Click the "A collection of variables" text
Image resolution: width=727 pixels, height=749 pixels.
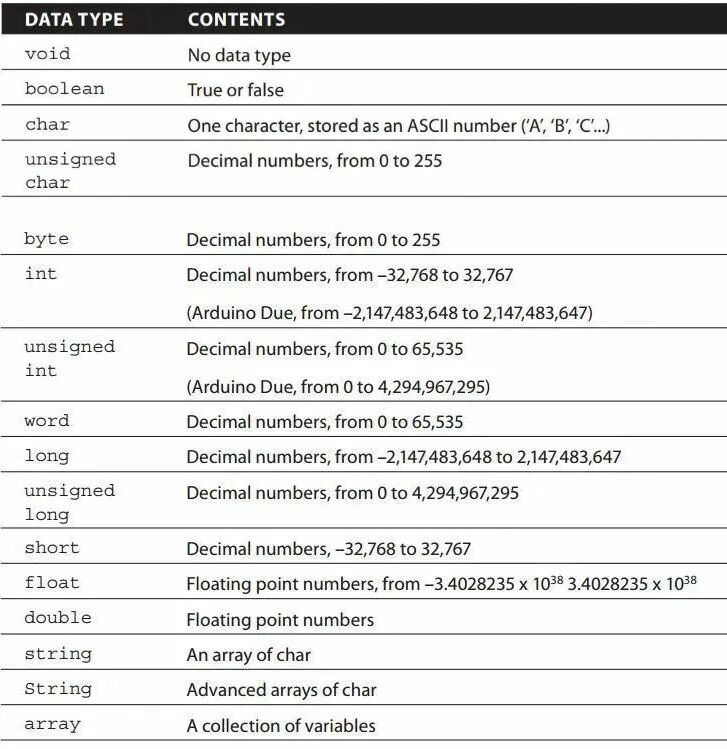click(281, 725)
